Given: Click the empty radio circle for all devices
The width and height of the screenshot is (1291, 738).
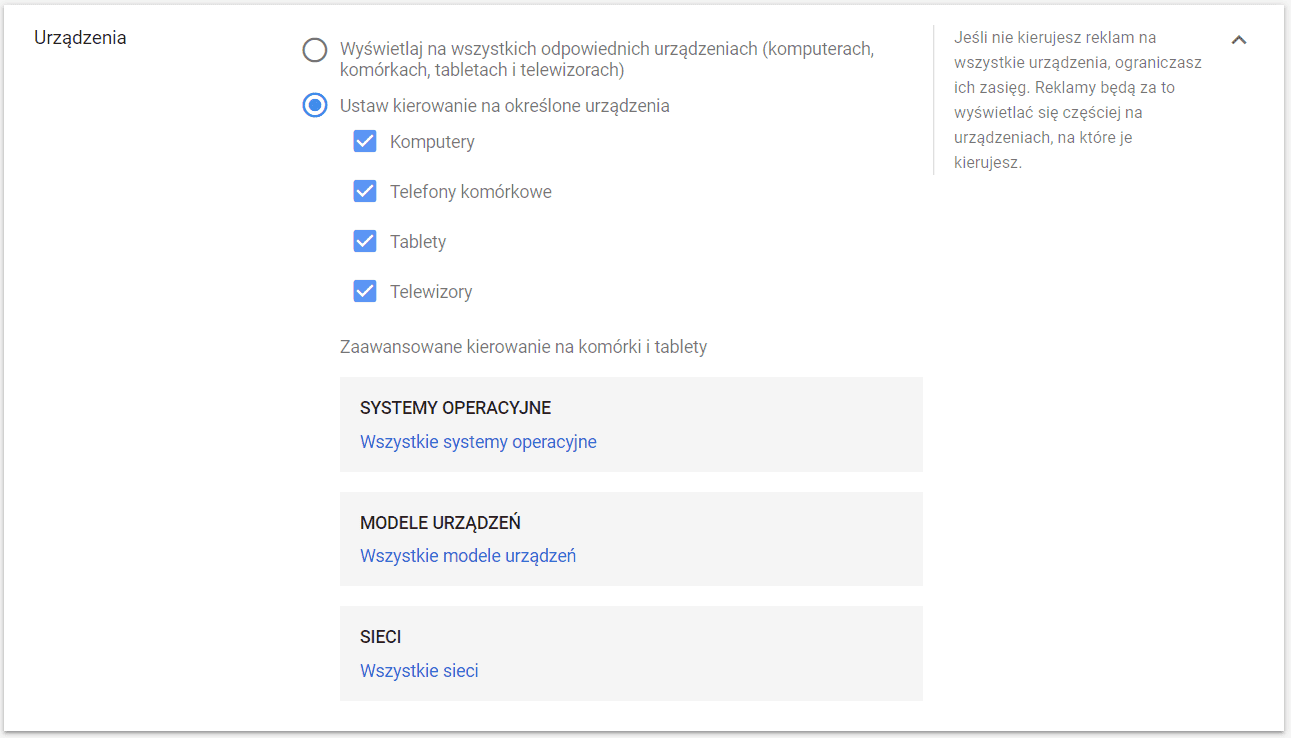Looking at the screenshot, I should tap(315, 49).
